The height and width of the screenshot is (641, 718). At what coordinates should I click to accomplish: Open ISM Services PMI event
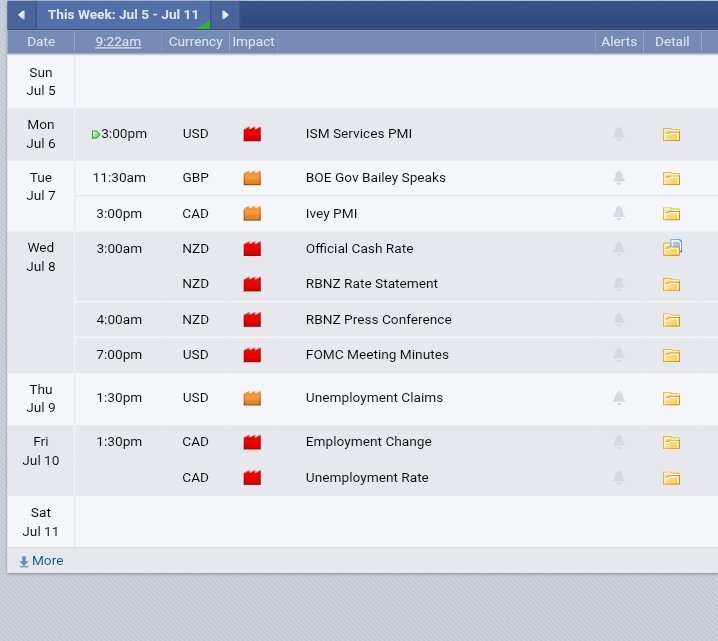359,134
